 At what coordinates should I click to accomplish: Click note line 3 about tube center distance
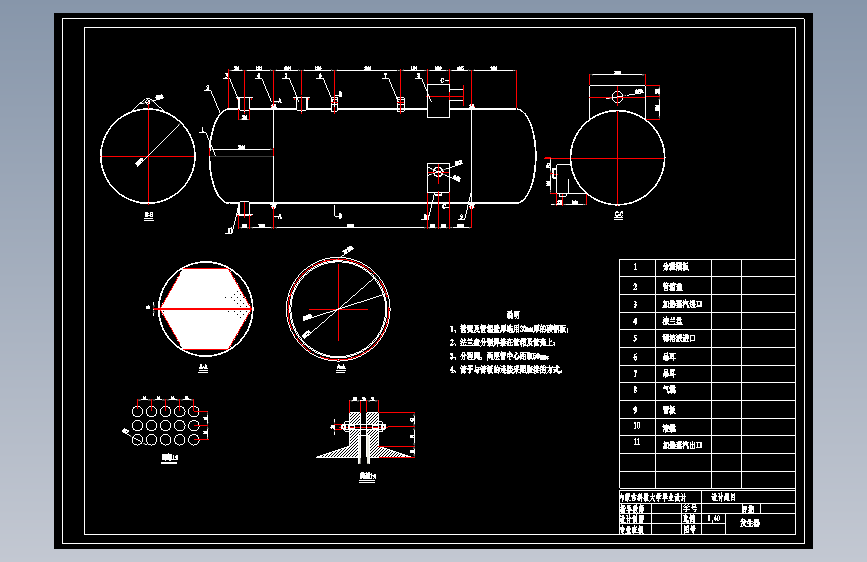(x=499, y=356)
